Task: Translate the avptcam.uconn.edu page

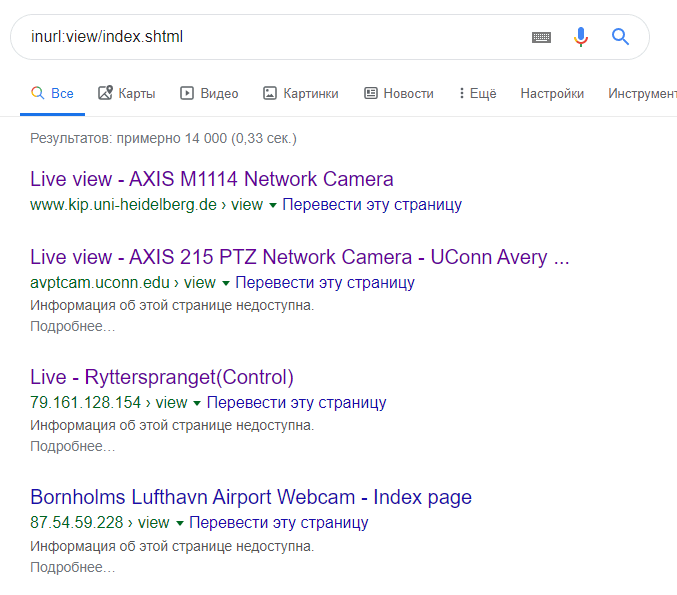Action: 325,282
